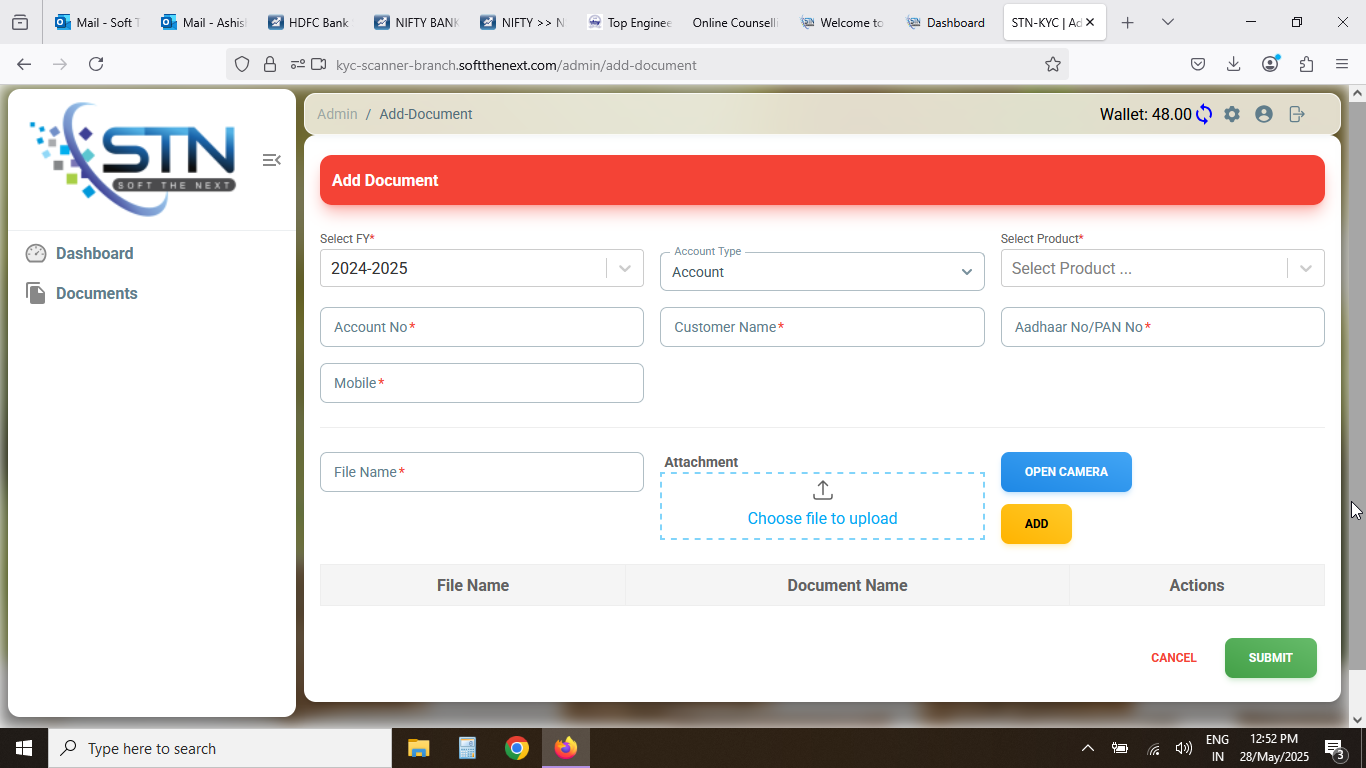Viewport: 1366px width, 768px height.
Task: Open the Select Product dropdown
Action: (x=1162, y=268)
